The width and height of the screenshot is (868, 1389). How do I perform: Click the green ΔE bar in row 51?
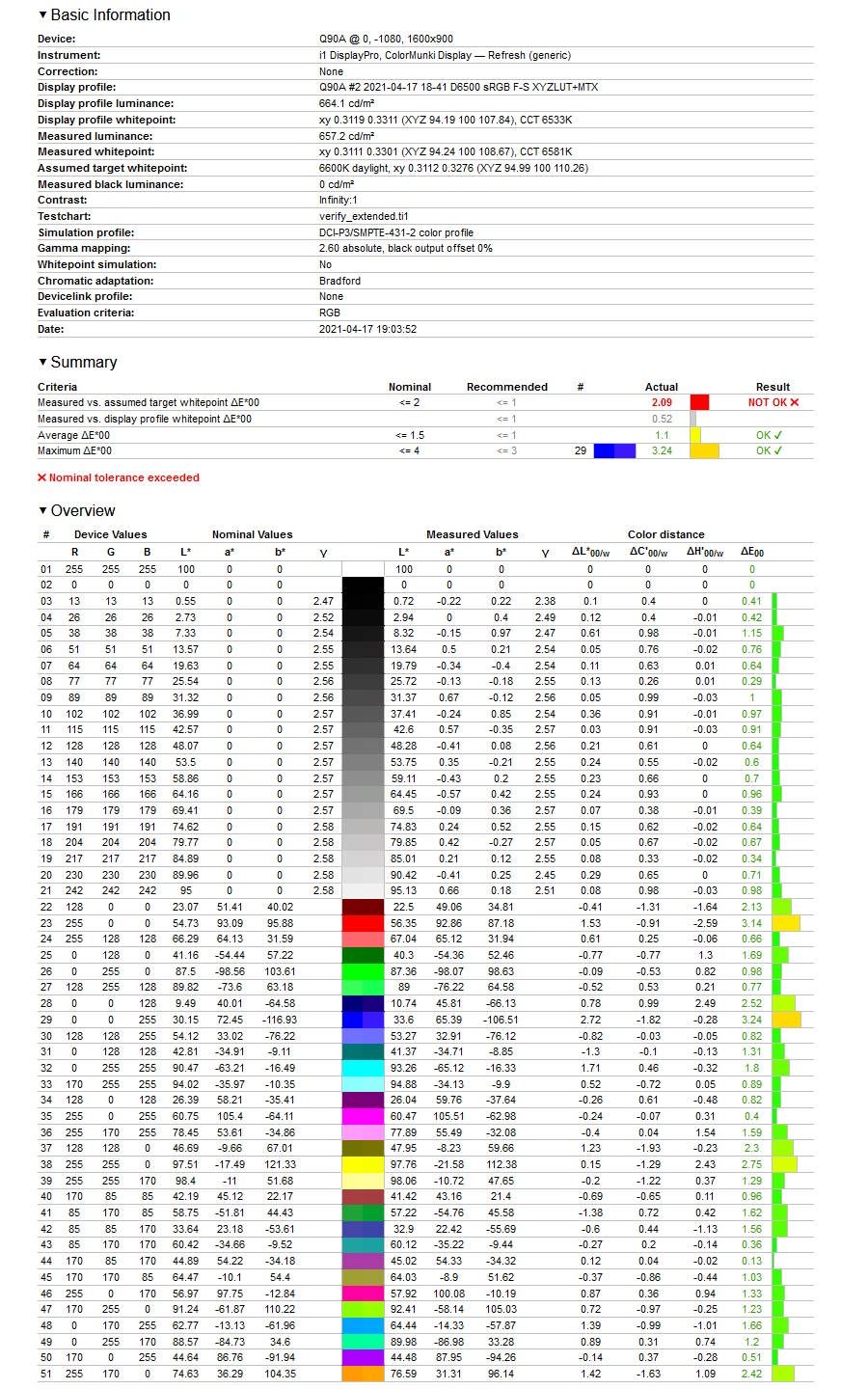783,1374
